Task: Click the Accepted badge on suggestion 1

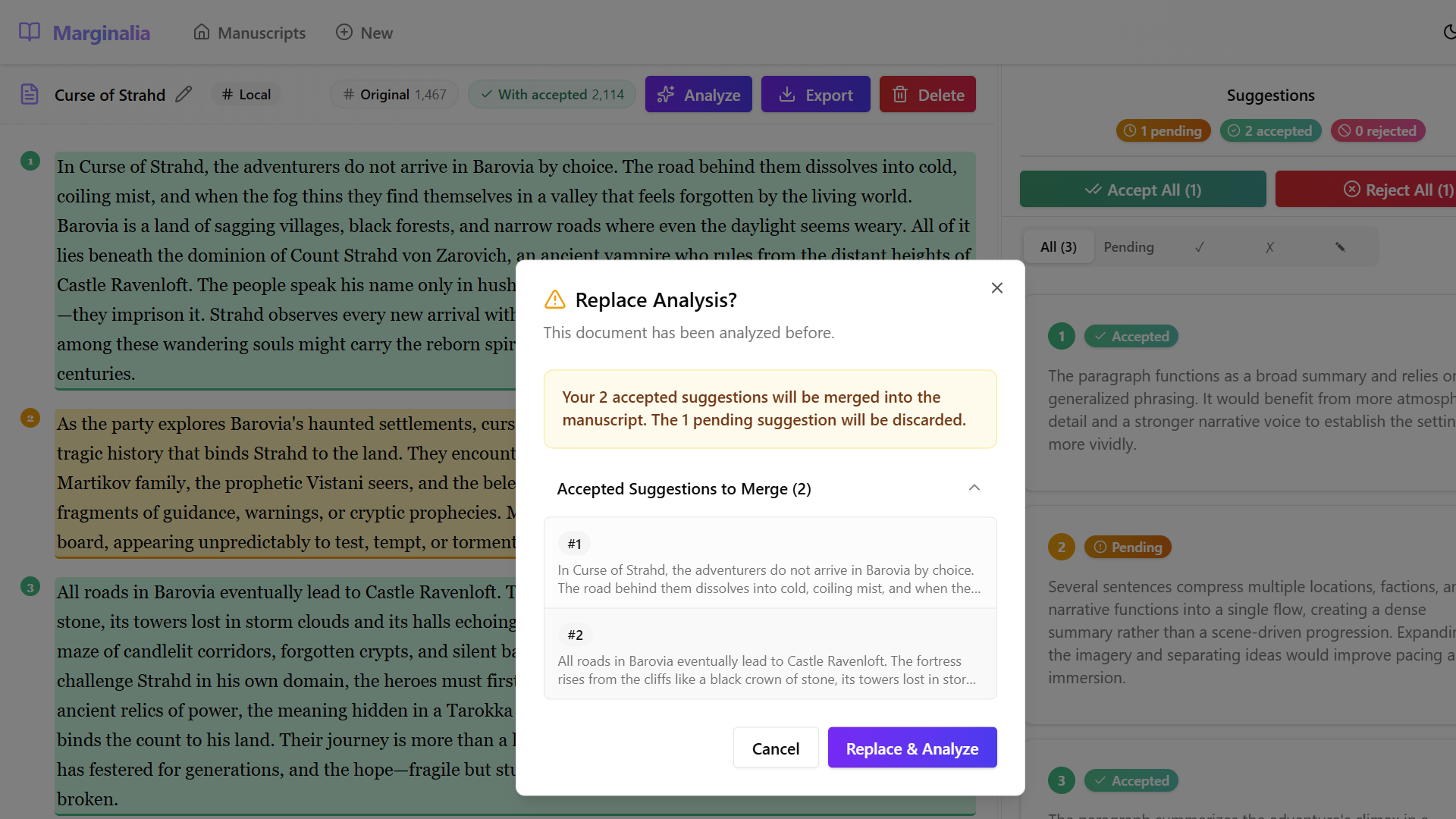Action: pyautogui.click(x=1131, y=336)
